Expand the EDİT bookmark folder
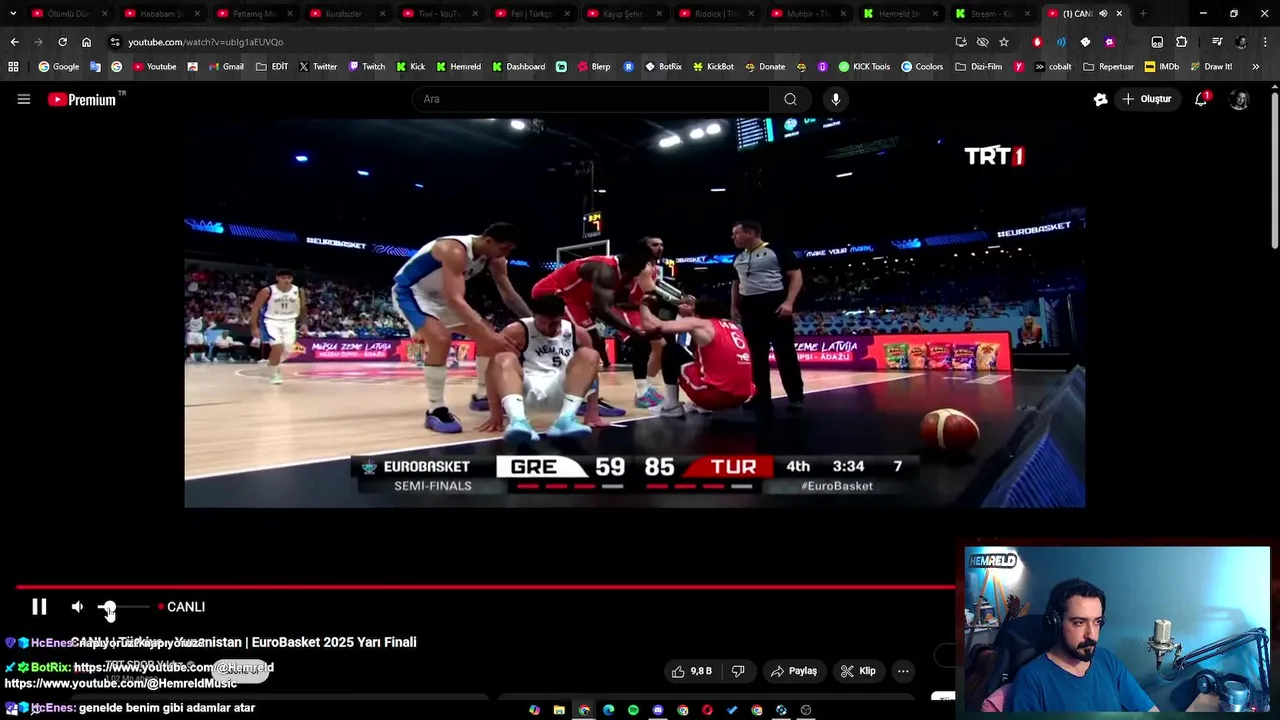The width and height of the screenshot is (1280, 720). pyautogui.click(x=272, y=67)
